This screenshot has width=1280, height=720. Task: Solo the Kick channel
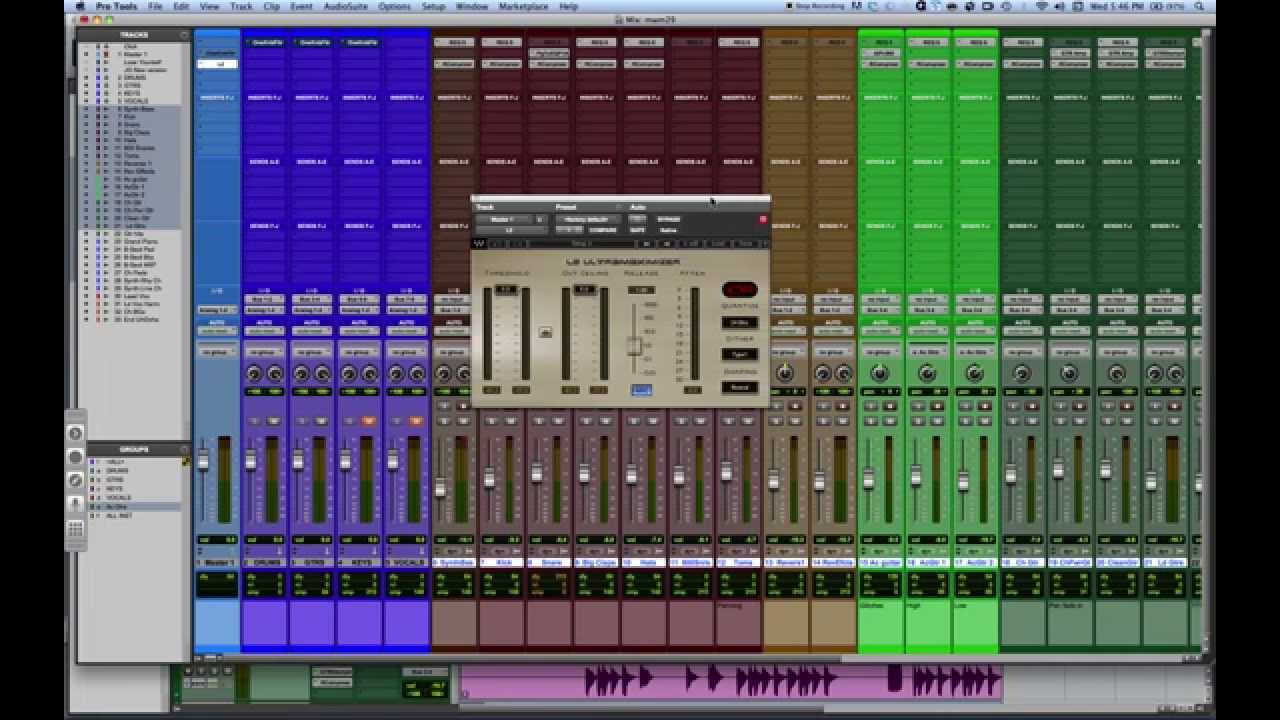tap(491, 421)
